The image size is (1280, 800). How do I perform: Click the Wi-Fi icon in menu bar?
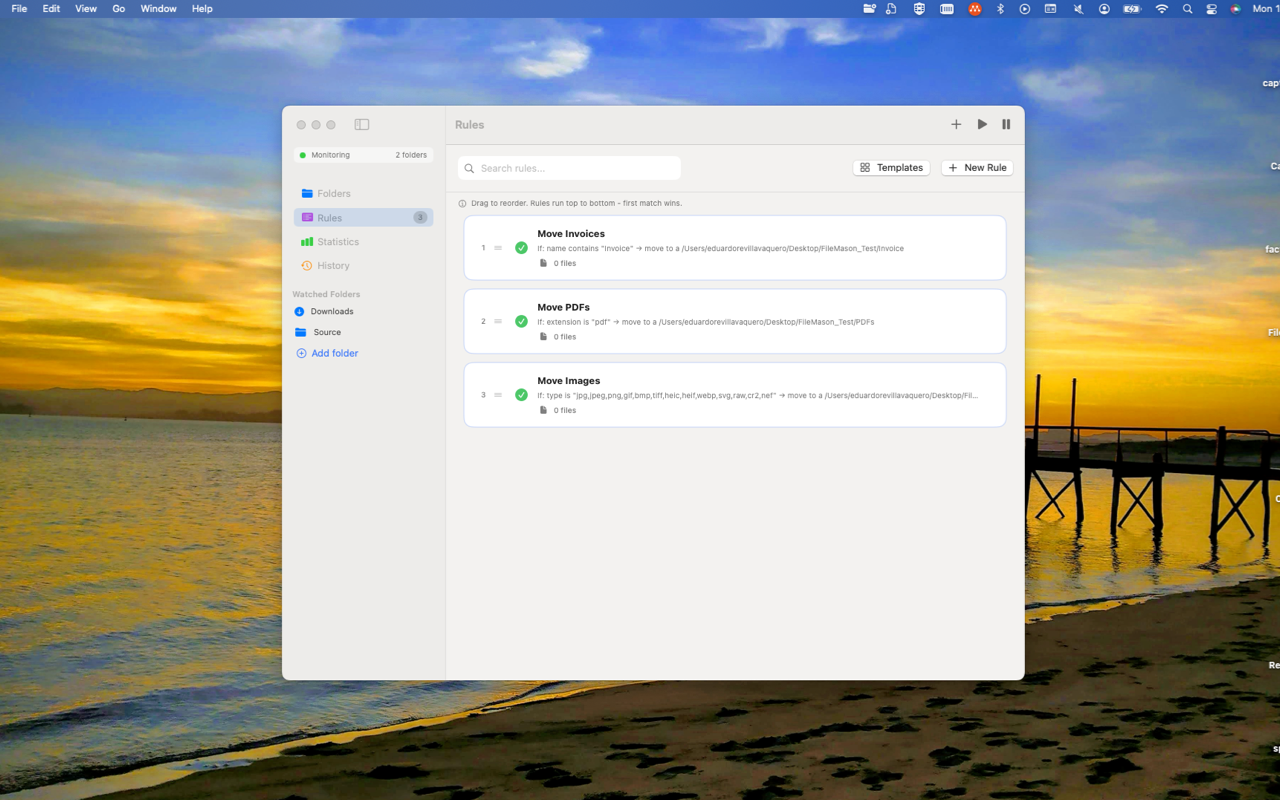coord(1161,8)
